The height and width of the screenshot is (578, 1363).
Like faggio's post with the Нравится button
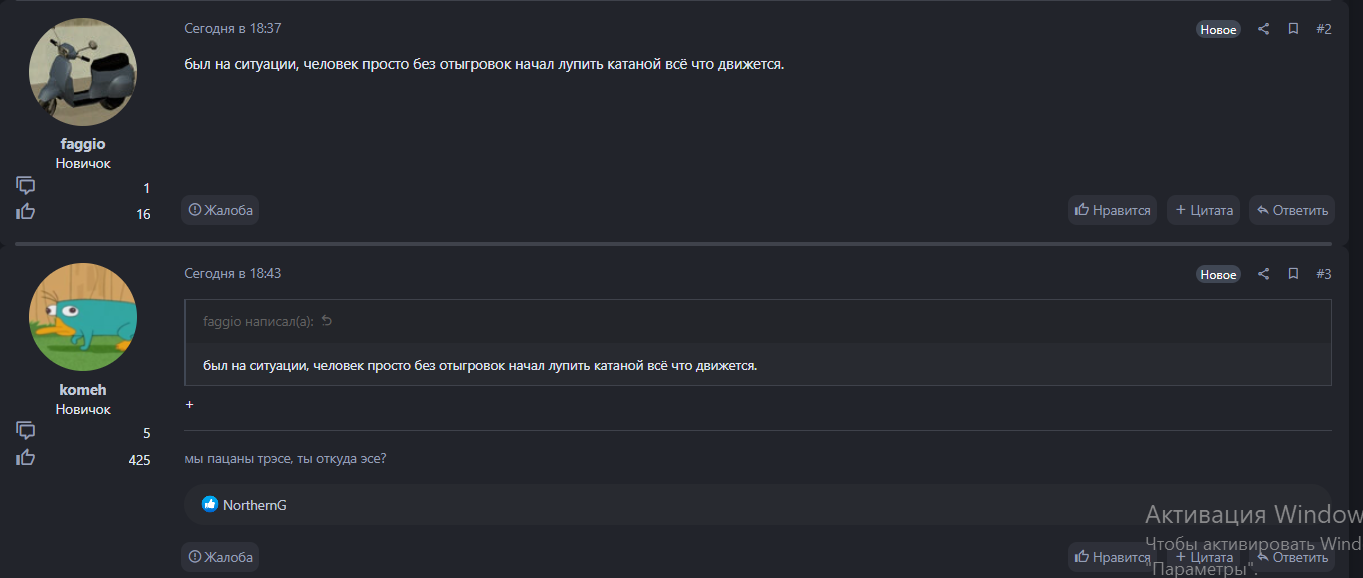(x=1112, y=210)
